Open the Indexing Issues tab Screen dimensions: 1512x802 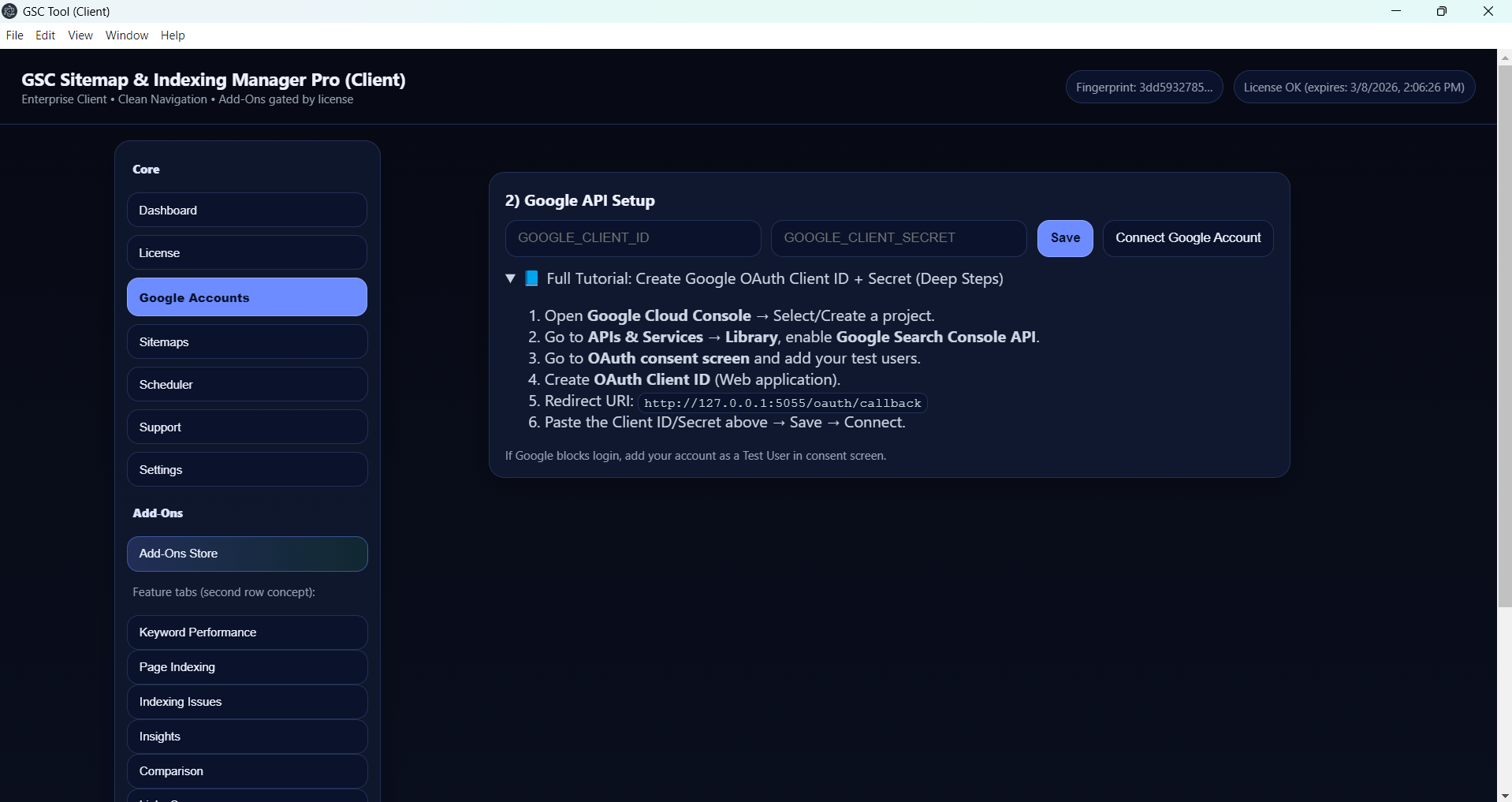pos(247,702)
